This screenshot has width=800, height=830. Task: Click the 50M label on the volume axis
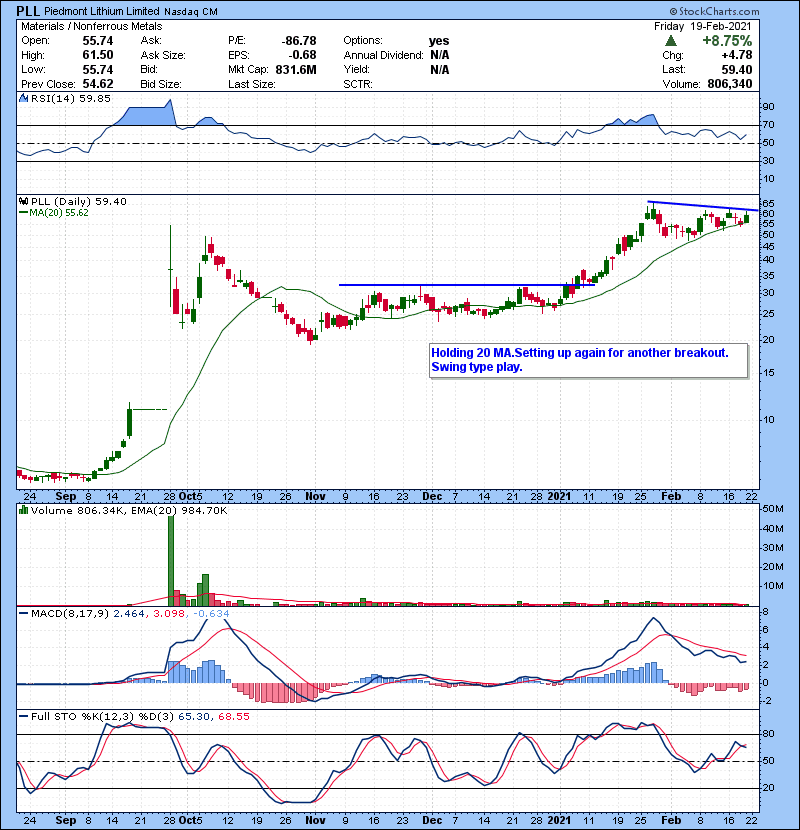pos(772,509)
